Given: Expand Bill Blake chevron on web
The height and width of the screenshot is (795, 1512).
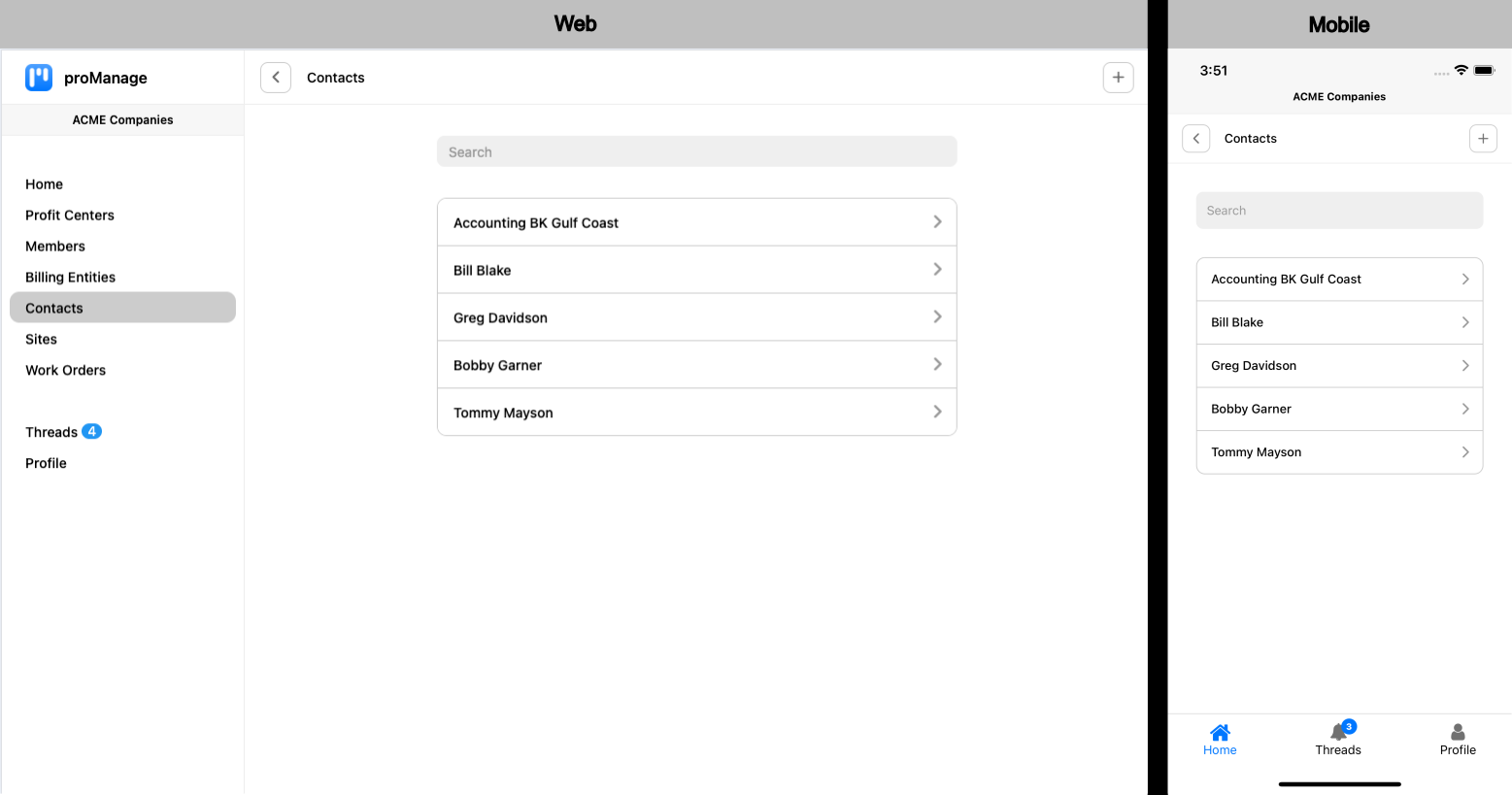Looking at the screenshot, I should coord(937,270).
